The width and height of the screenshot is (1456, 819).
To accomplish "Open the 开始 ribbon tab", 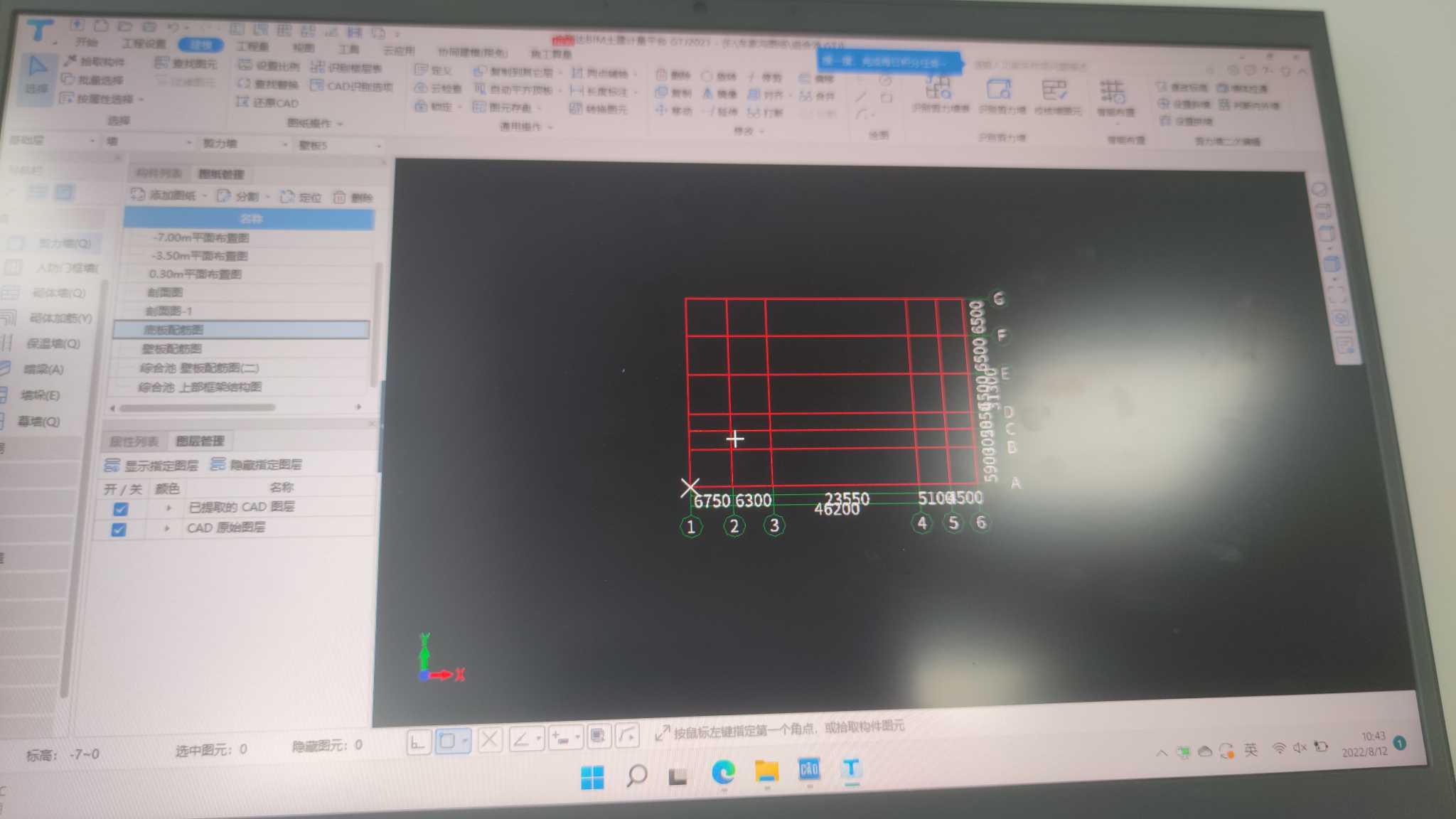I will click(87, 41).
